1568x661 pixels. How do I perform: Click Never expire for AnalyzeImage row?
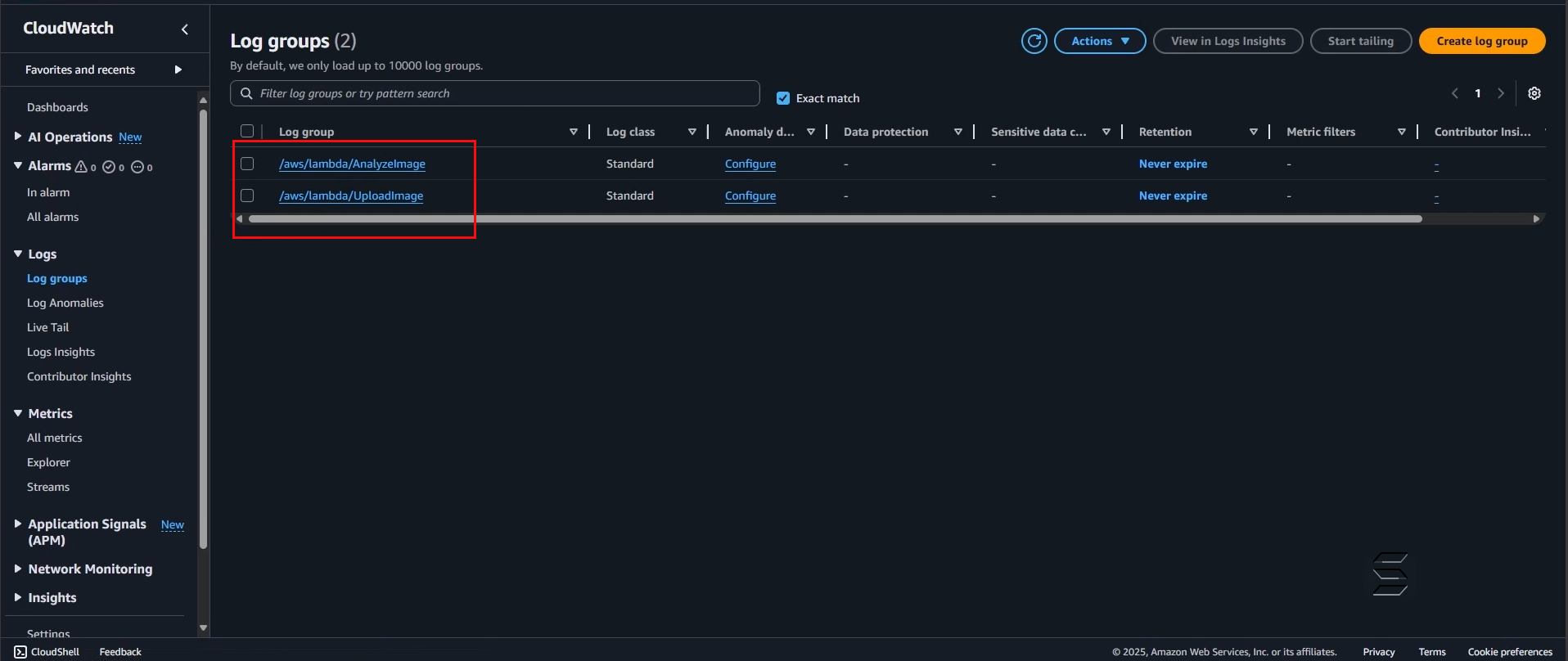tap(1173, 164)
